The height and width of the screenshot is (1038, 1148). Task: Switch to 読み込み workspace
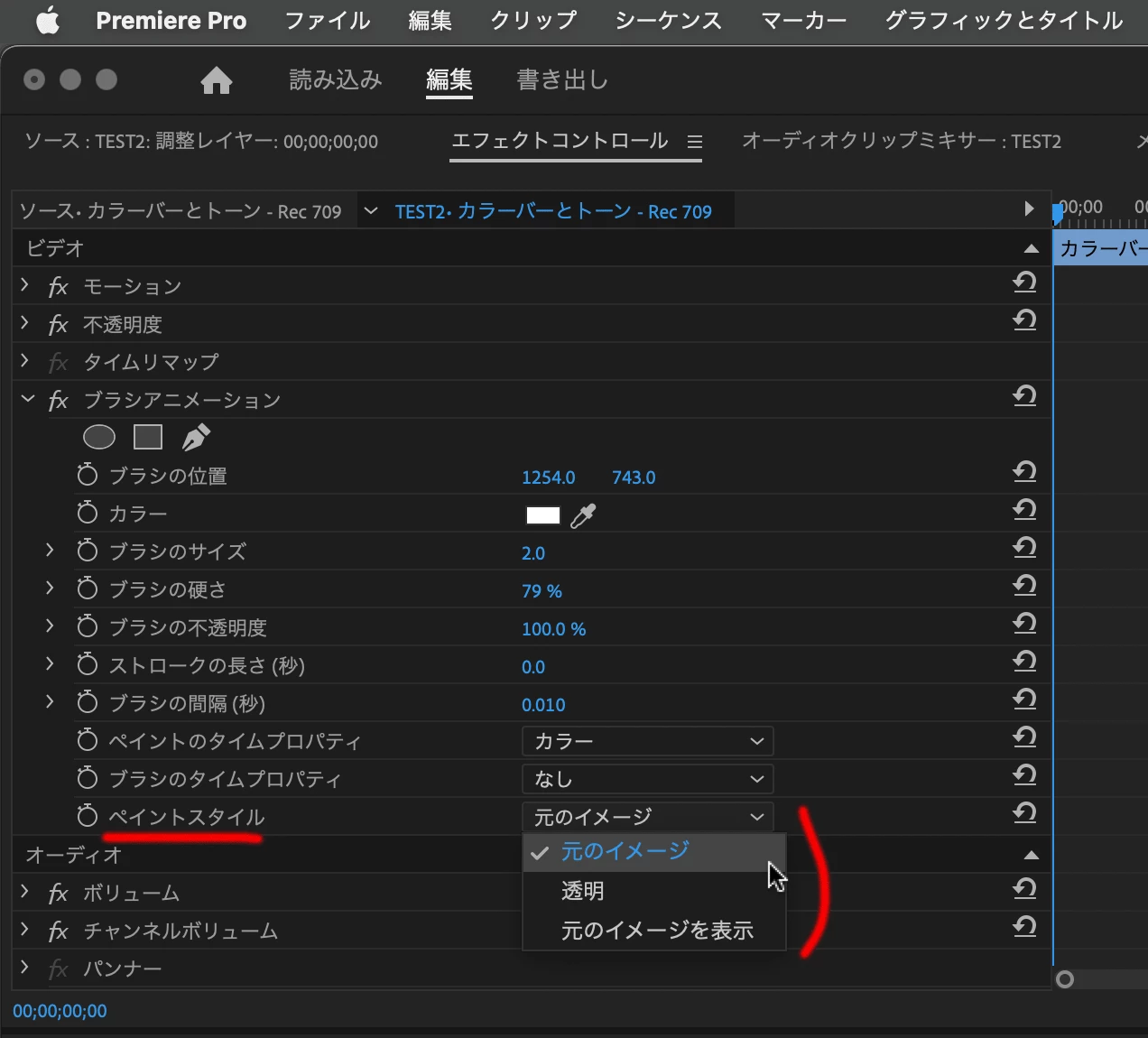pos(336,80)
